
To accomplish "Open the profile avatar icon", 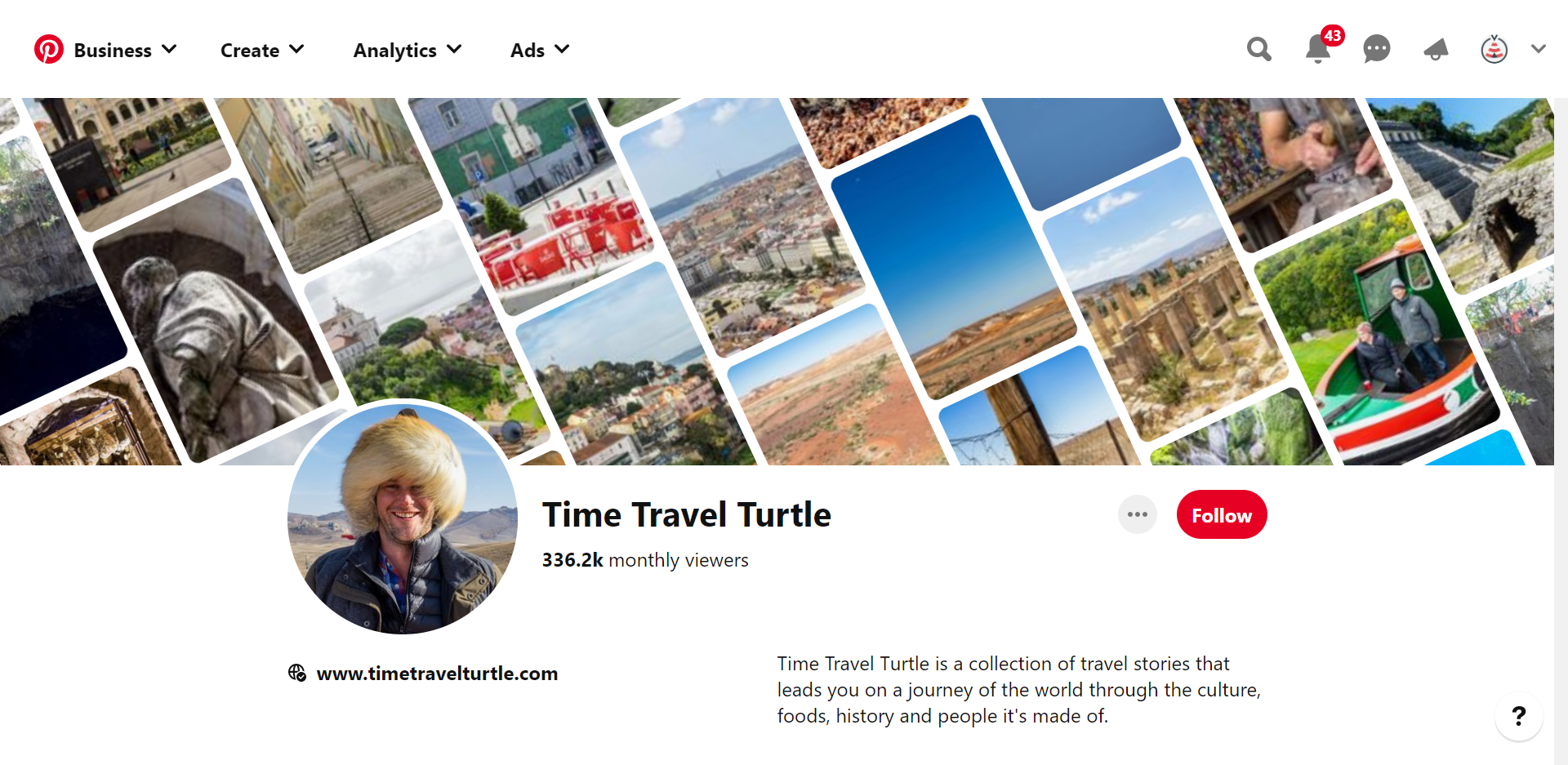I will pos(1494,50).
